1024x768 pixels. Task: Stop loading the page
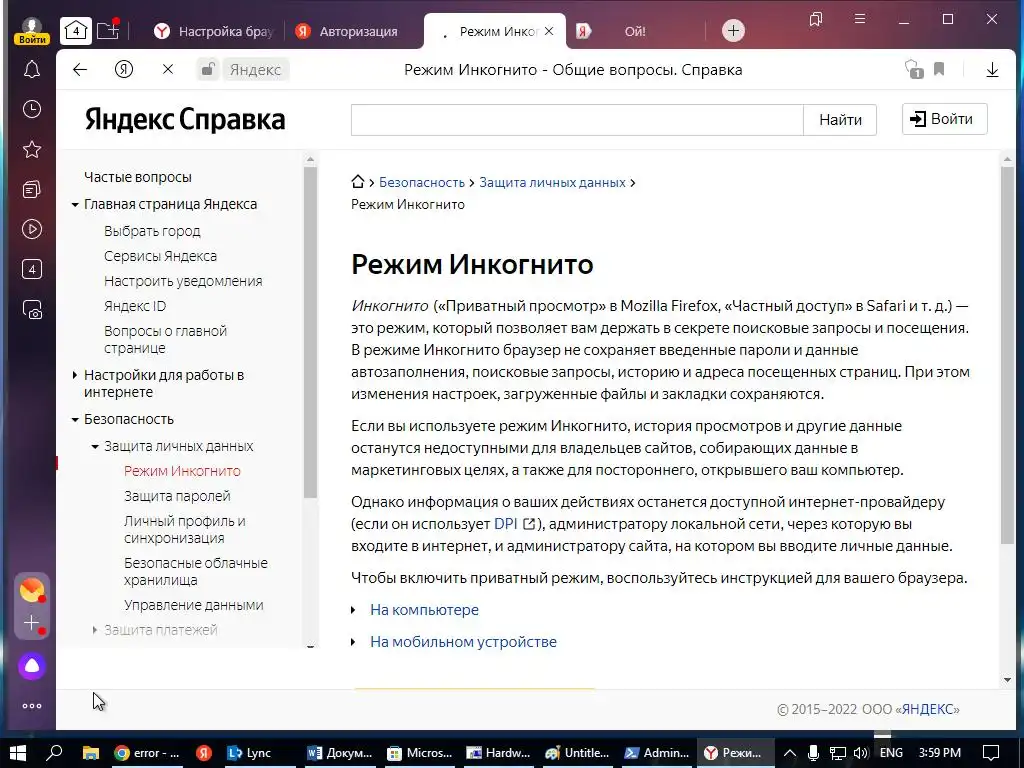pyautogui.click(x=168, y=69)
